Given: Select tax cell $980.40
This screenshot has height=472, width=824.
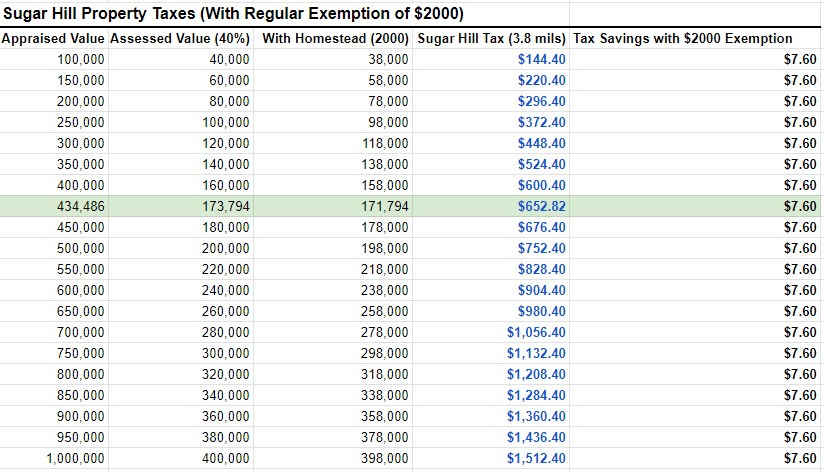Looking at the screenshot, I should (542, 312).
